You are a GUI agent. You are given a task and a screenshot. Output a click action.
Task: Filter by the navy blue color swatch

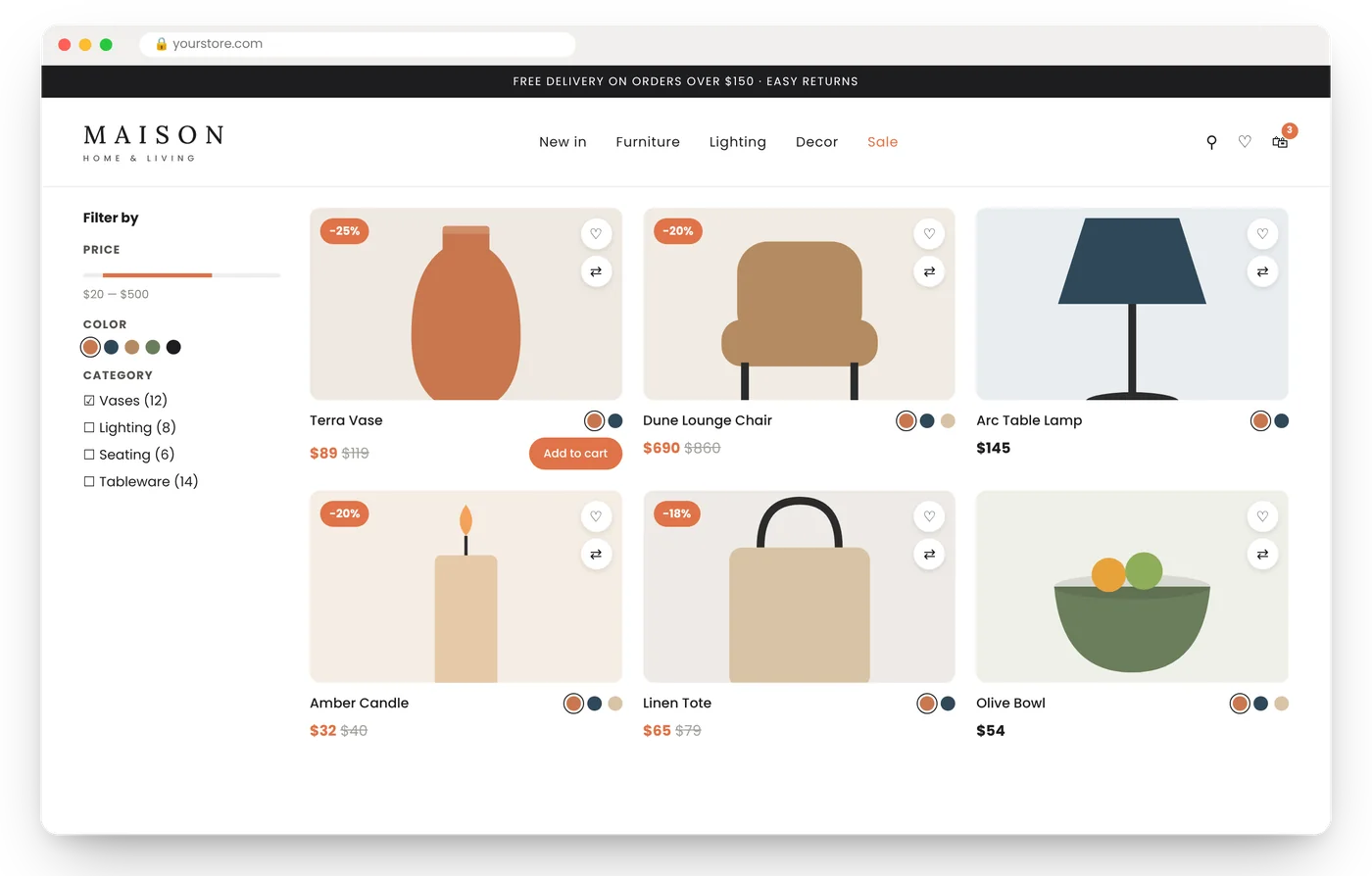[111, 347]
